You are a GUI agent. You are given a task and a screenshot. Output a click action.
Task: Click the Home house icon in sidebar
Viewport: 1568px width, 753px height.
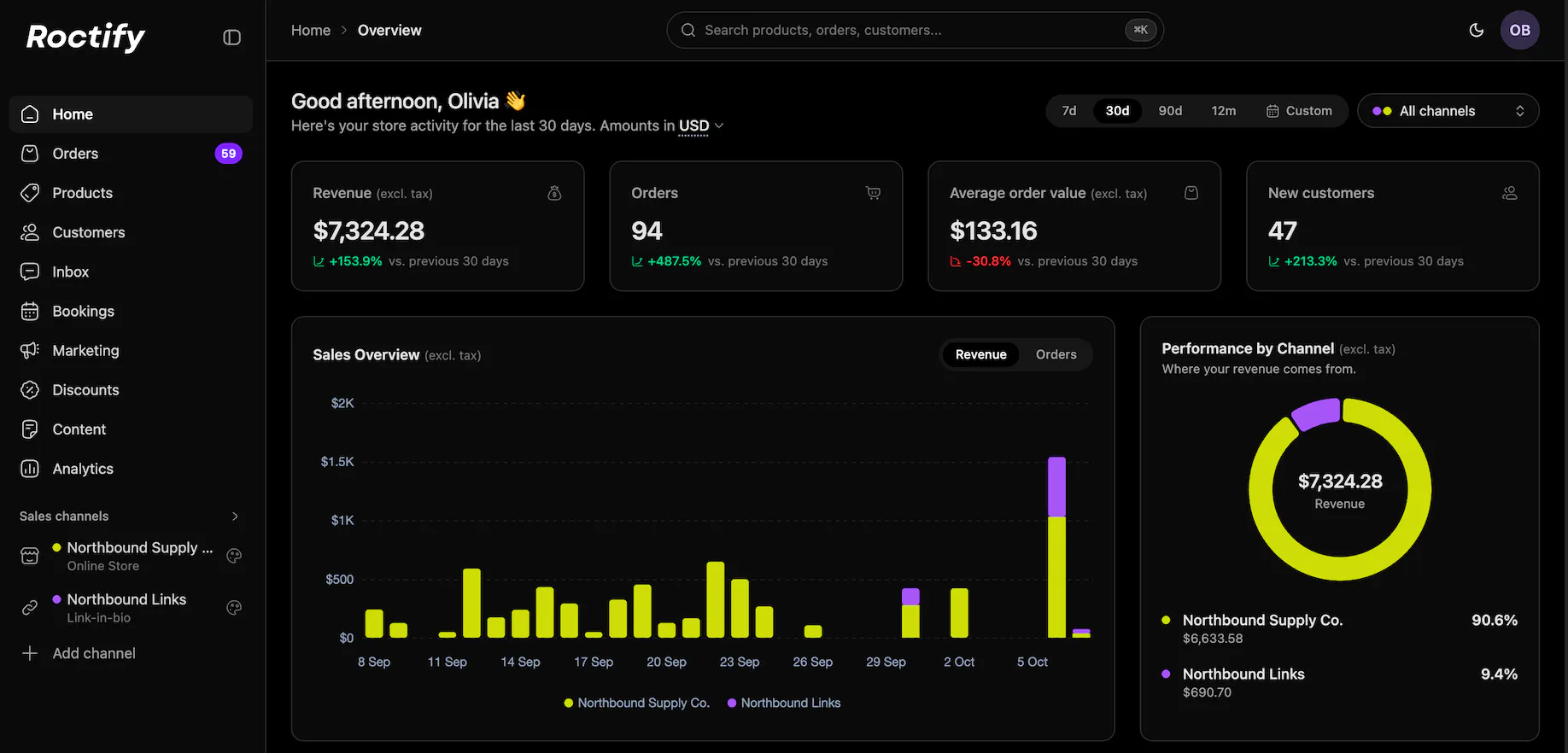click(30, 114)
